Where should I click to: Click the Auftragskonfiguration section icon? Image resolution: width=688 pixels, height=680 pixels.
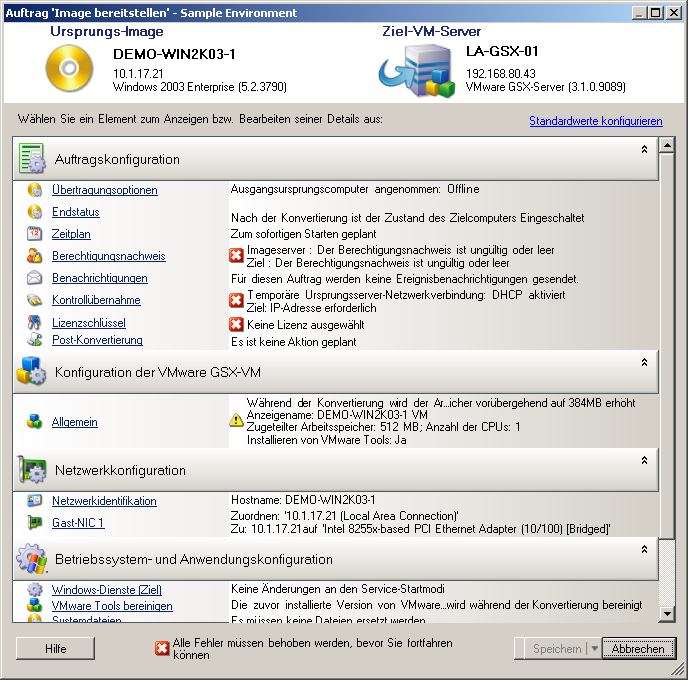coord(32,158)
